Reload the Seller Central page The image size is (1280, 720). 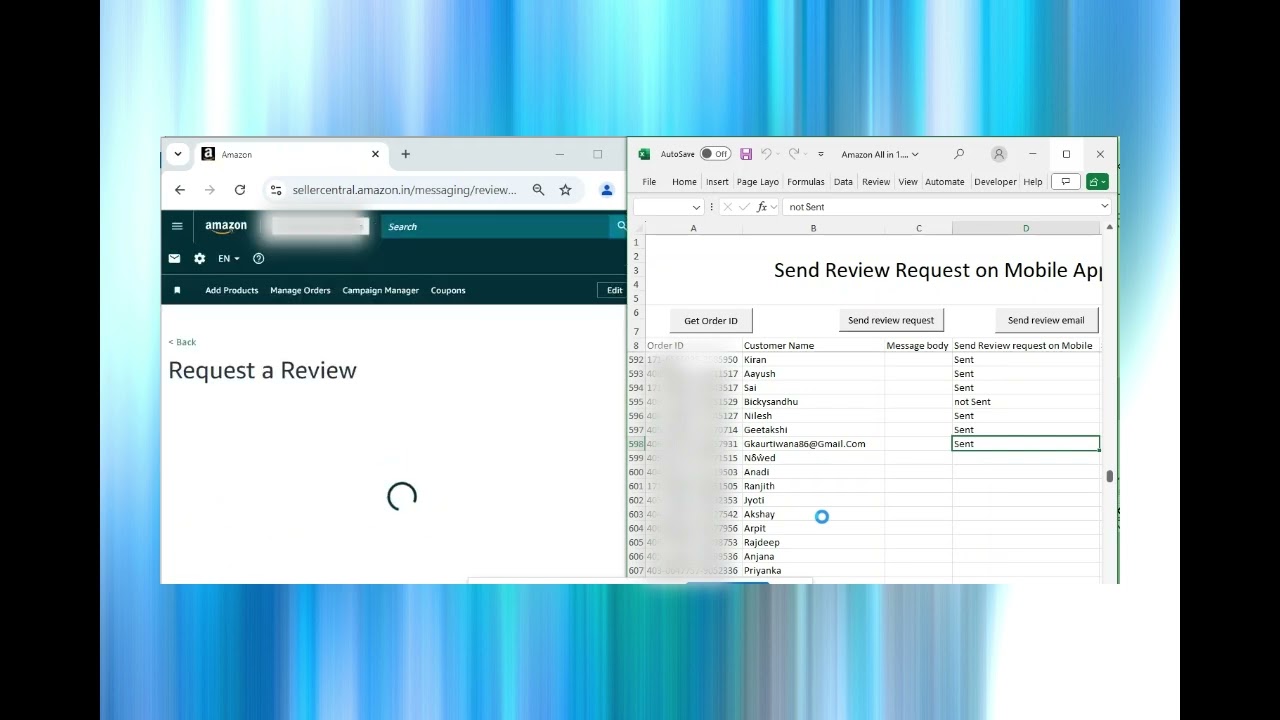(240, 190)
